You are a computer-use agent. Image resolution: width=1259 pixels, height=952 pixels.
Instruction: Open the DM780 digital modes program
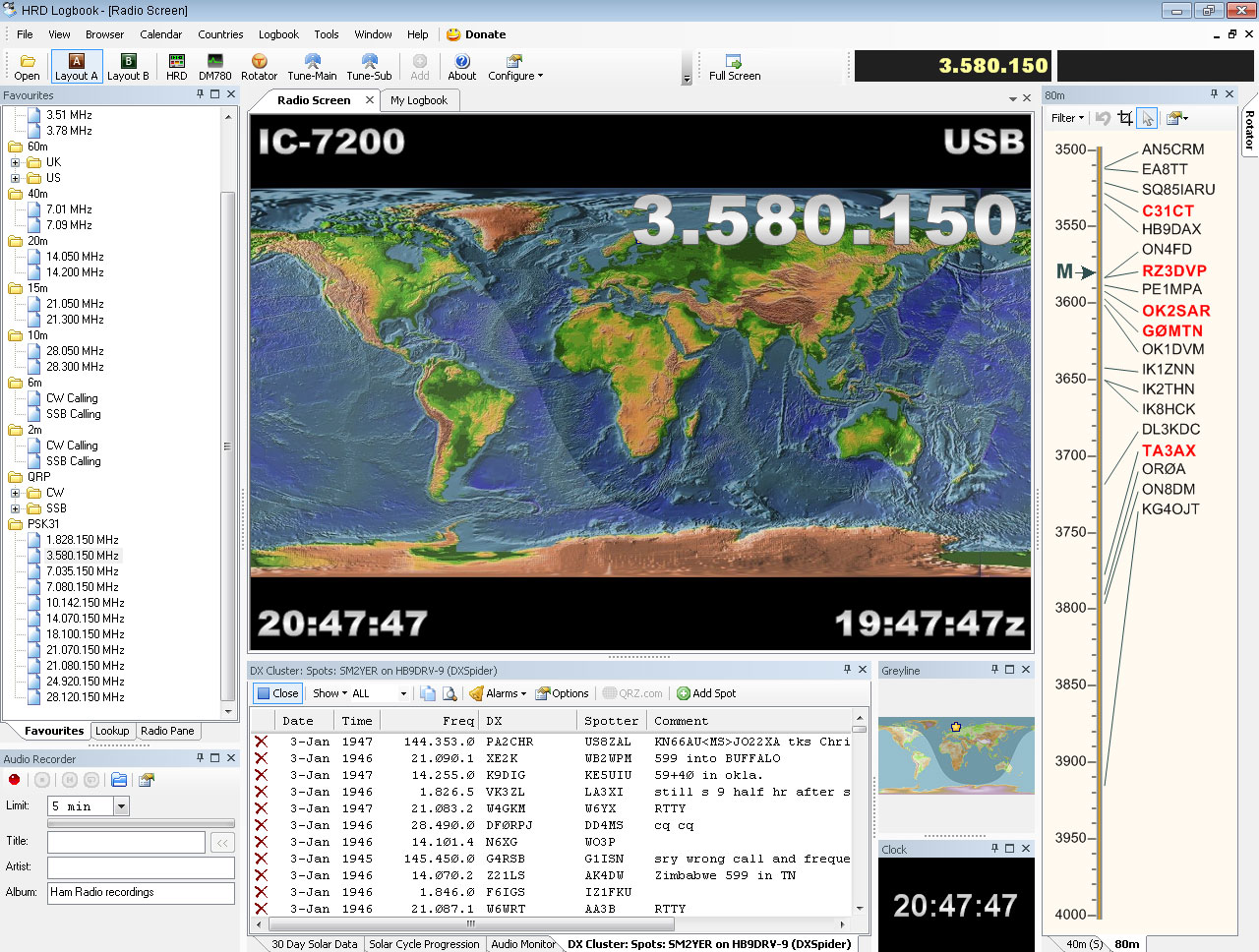tap(214, 67)
